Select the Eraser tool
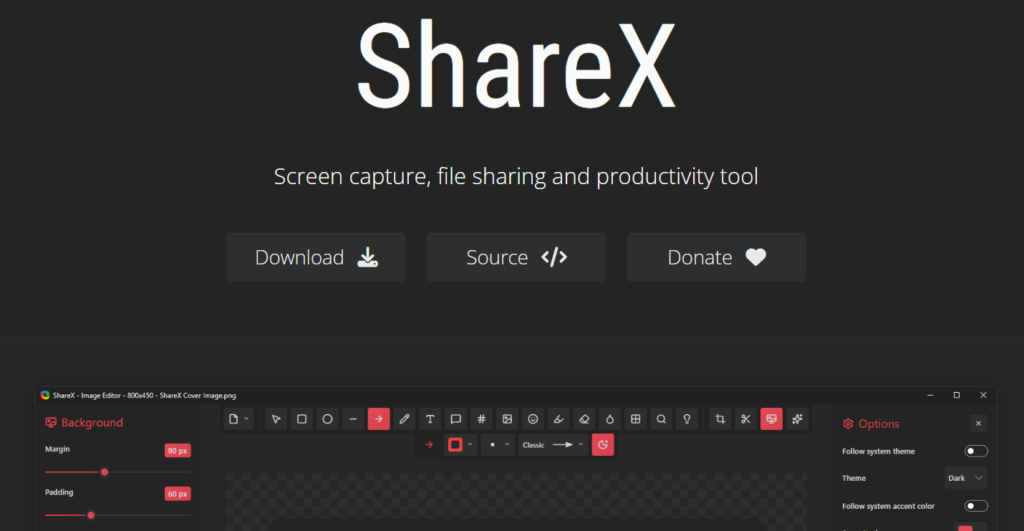1024x531 pixels. pos(584,419)
